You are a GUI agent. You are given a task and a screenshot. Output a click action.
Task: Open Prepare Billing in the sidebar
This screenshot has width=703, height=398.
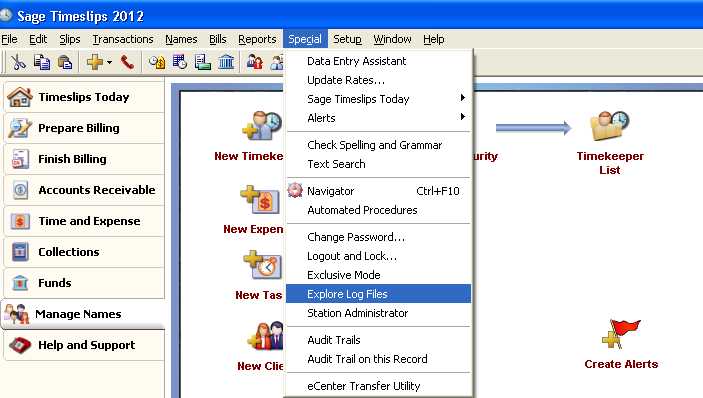coord(84,128)
